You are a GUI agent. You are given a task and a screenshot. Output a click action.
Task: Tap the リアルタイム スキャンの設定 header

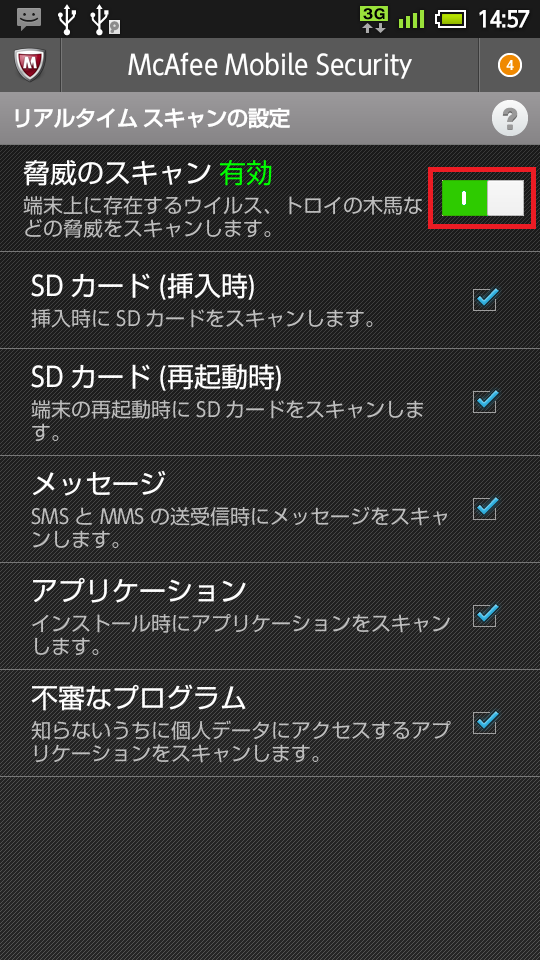151,118
